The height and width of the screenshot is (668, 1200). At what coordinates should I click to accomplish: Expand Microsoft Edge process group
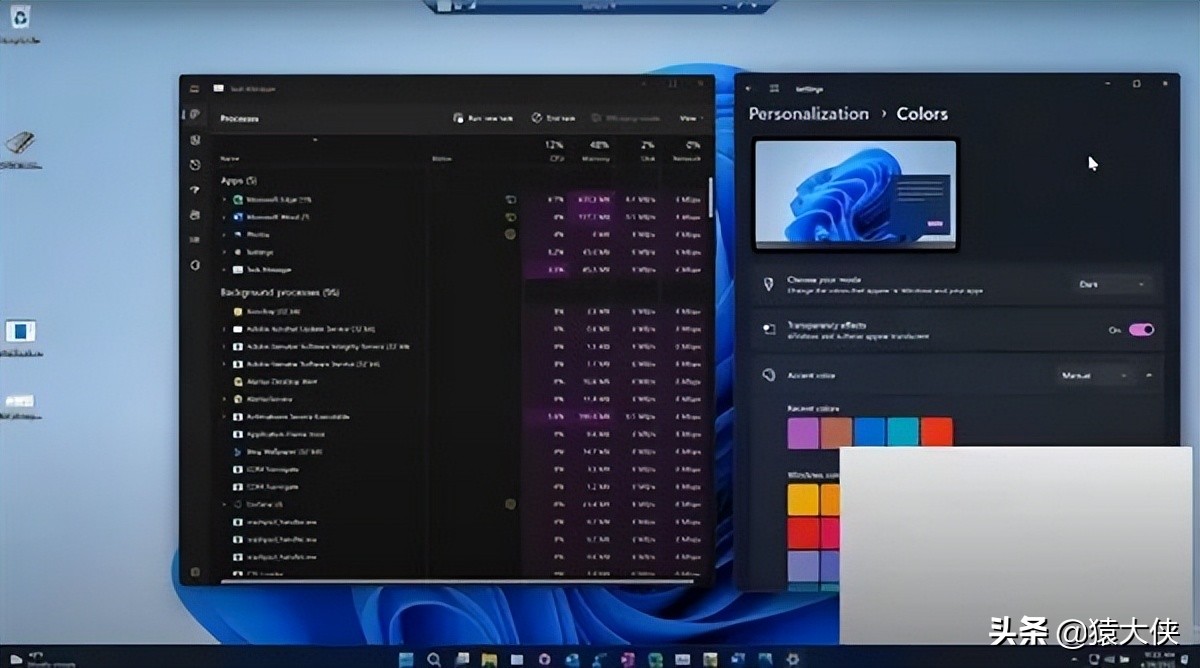pyautogui.click(x=224, y=200)
